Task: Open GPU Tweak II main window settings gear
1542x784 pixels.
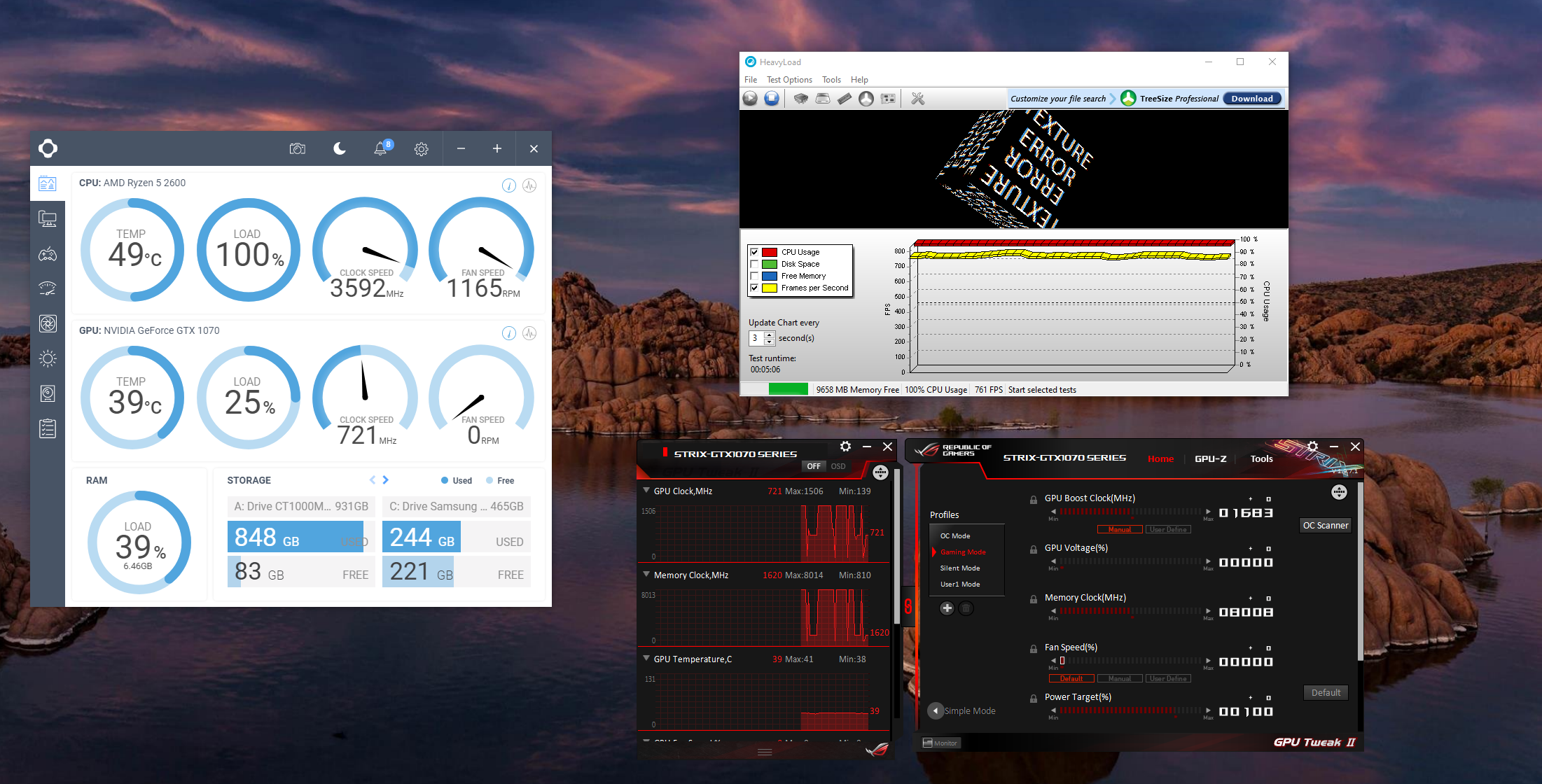Action: pos(1312,447)
